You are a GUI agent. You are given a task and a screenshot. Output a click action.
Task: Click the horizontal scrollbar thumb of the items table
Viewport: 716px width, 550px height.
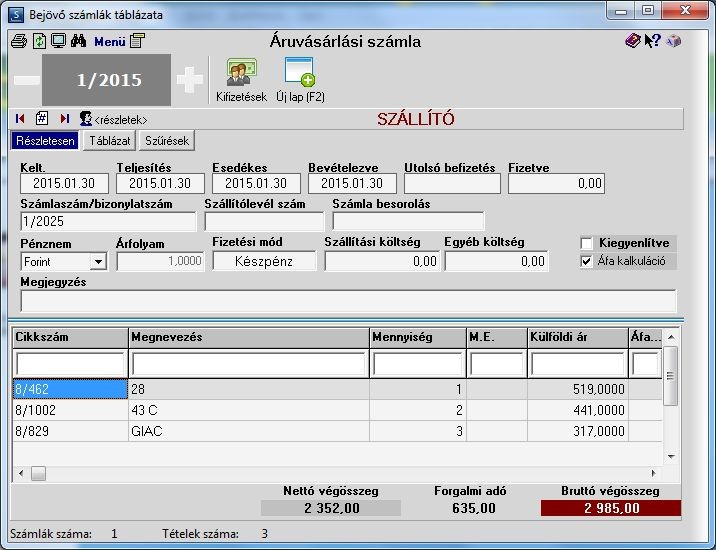(38, 474)
